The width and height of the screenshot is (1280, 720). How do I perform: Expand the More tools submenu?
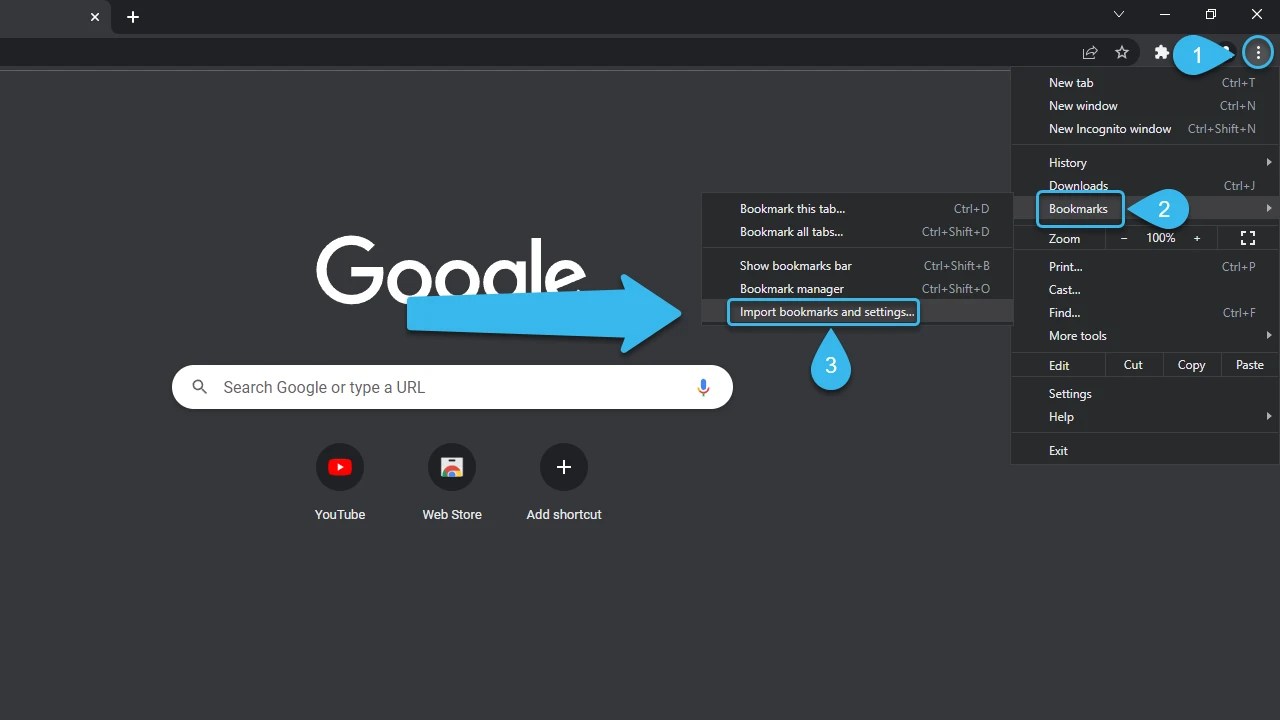[1077, 335]
